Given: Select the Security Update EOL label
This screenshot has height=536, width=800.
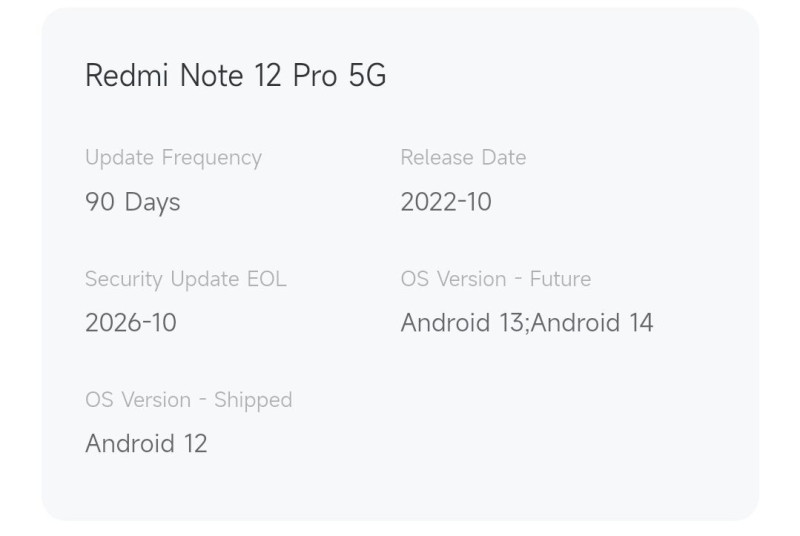Looking at the screenshot, I should tap(185, 279).
